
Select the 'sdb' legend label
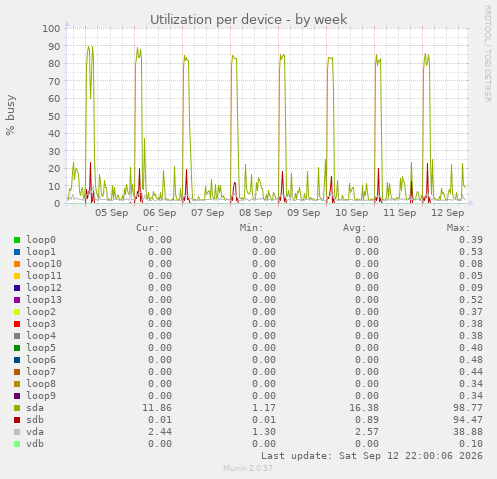[x=35, y=420]
